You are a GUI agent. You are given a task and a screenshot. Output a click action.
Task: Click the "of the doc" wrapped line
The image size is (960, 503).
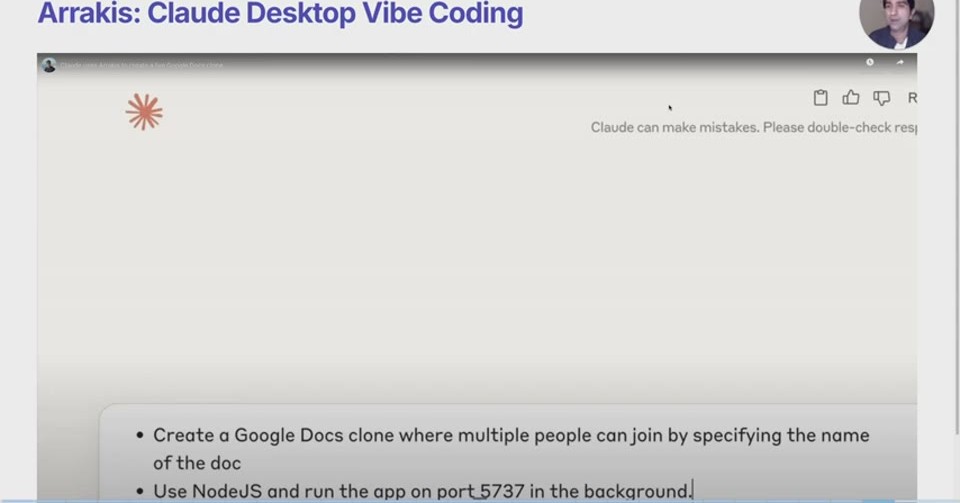pos(197,463)
